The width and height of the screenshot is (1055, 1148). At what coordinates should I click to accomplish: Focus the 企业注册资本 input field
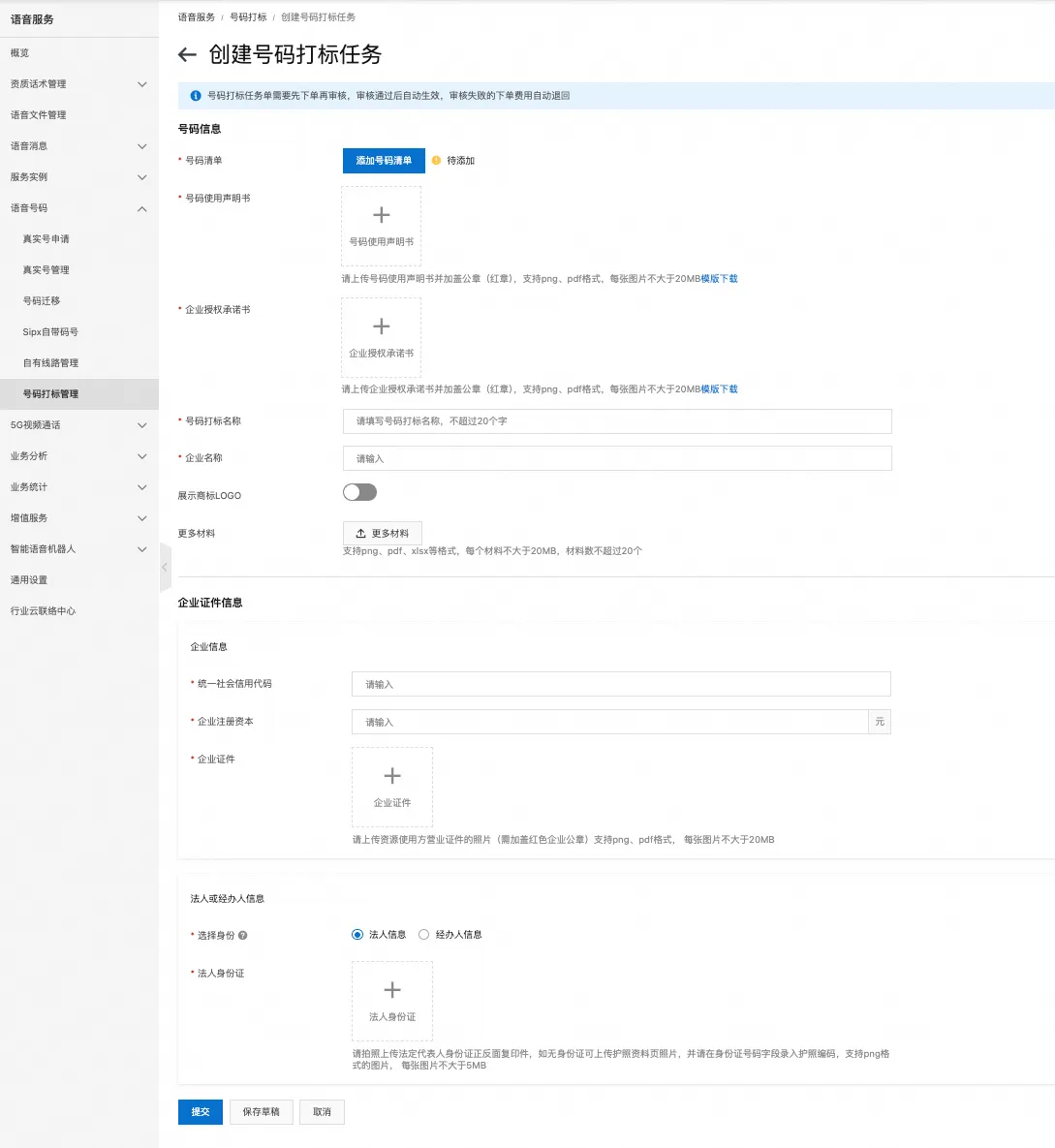pos(610,722)
